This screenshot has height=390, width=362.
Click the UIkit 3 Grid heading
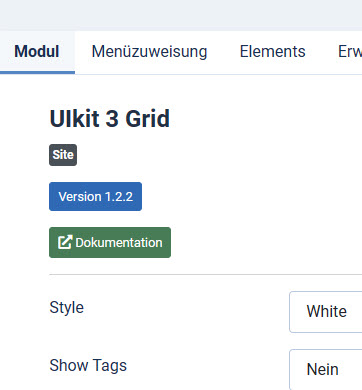[x=110, y=118]
